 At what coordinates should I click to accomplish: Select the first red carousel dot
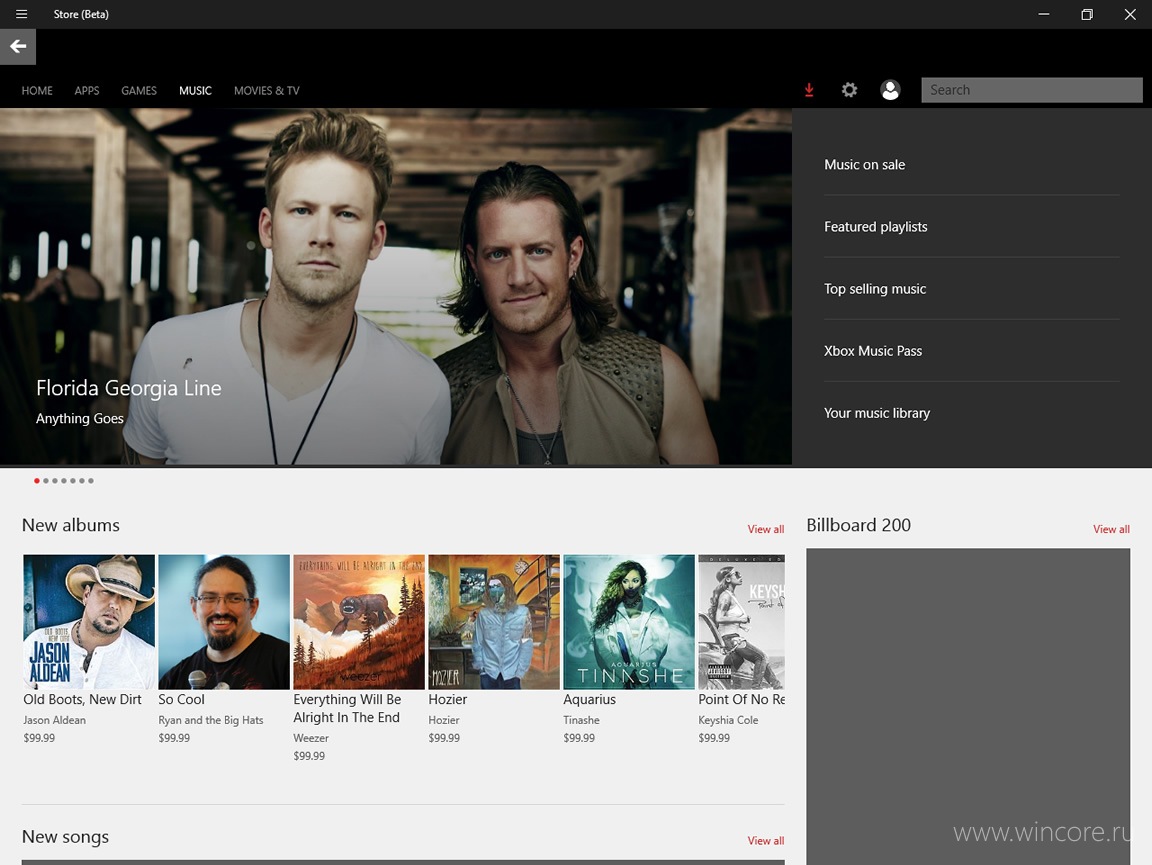pos(37,481)
